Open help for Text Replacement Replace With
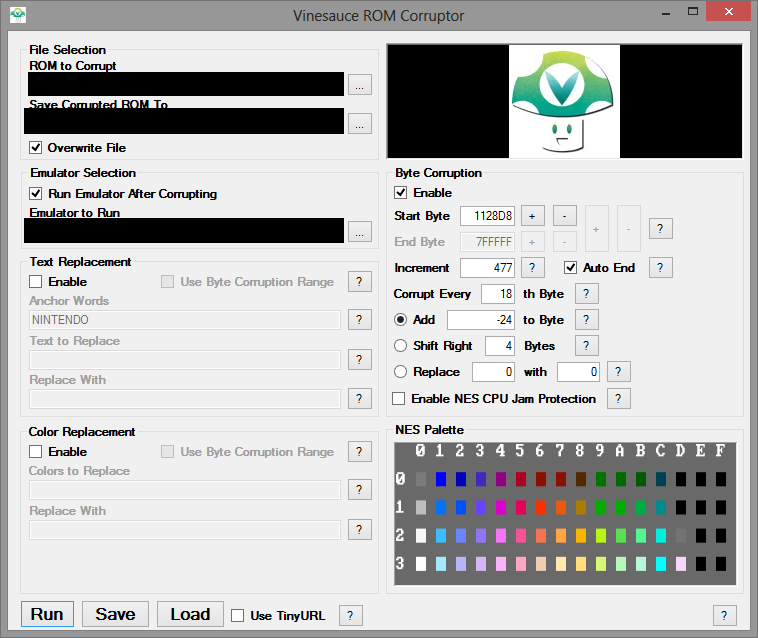This screenshot has width=758, height=638. (360, 399)
